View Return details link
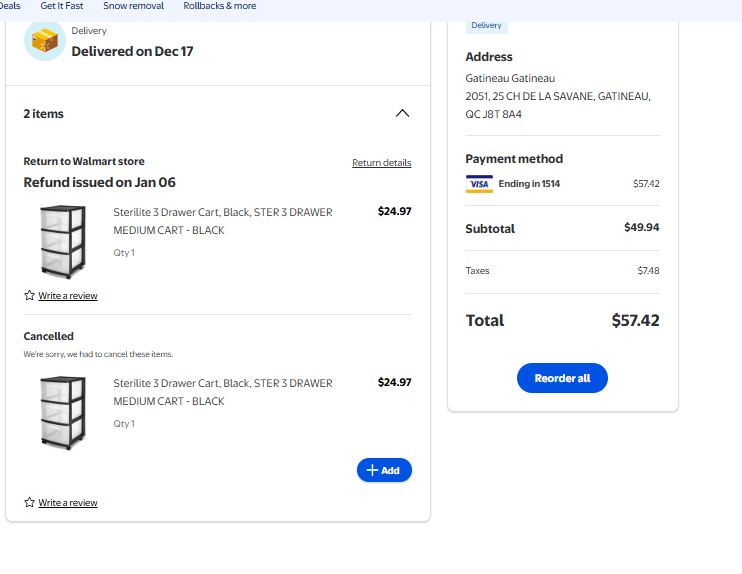 381,163
